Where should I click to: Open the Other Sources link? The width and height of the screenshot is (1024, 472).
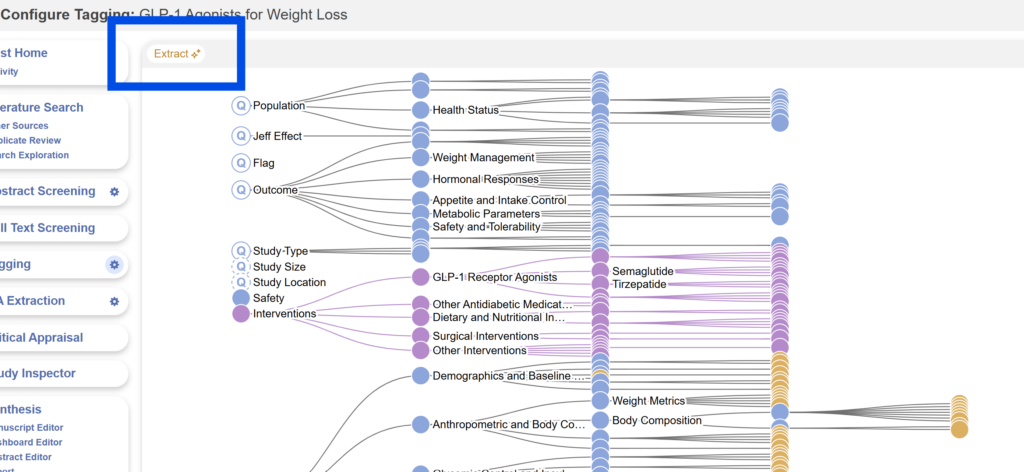[24, 125]
